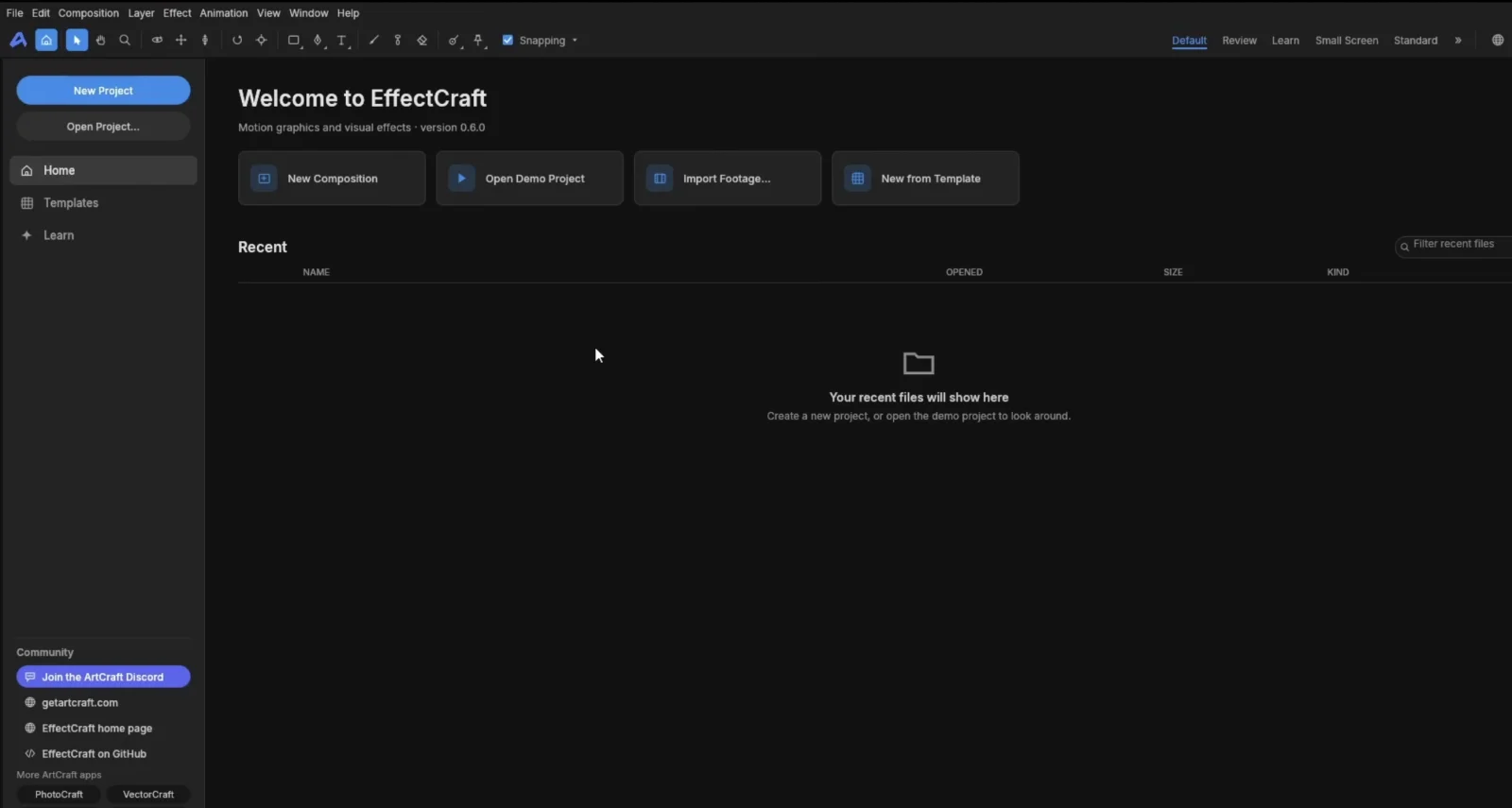
Task: Click the EffectCraft logo icon
Action: coord(18,40)
